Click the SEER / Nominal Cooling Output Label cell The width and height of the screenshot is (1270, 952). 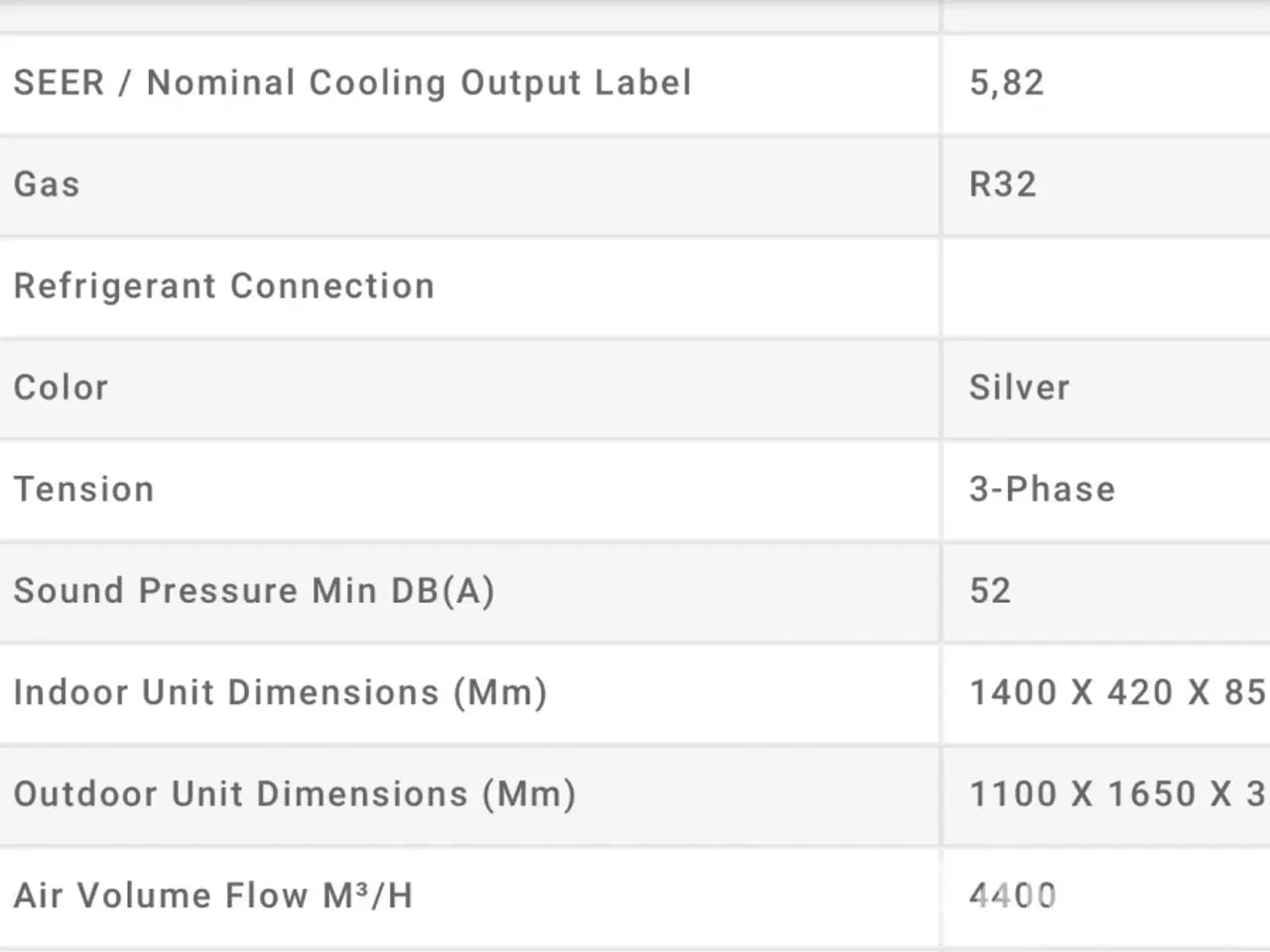(352, 83)
